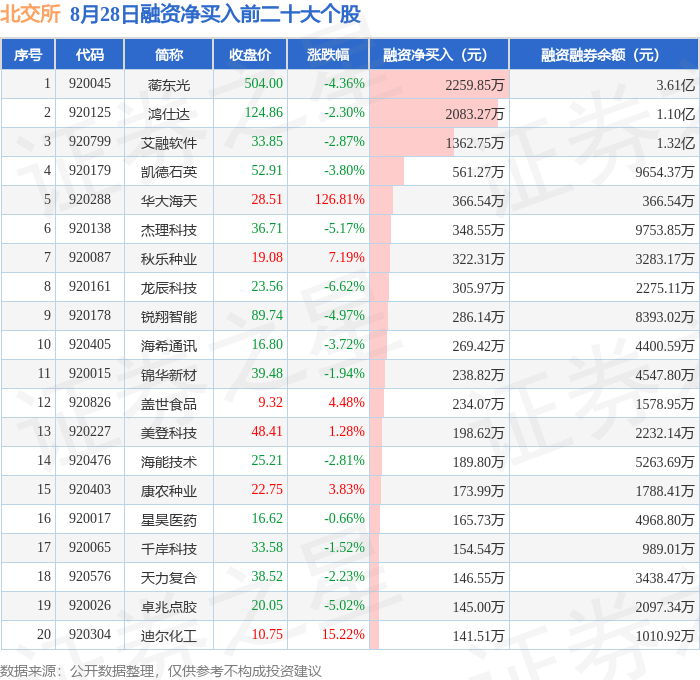Image resolution: width=700 pixels, height=680 pixels.
Task: Click stock code 920178
Action: click(90, 315)
